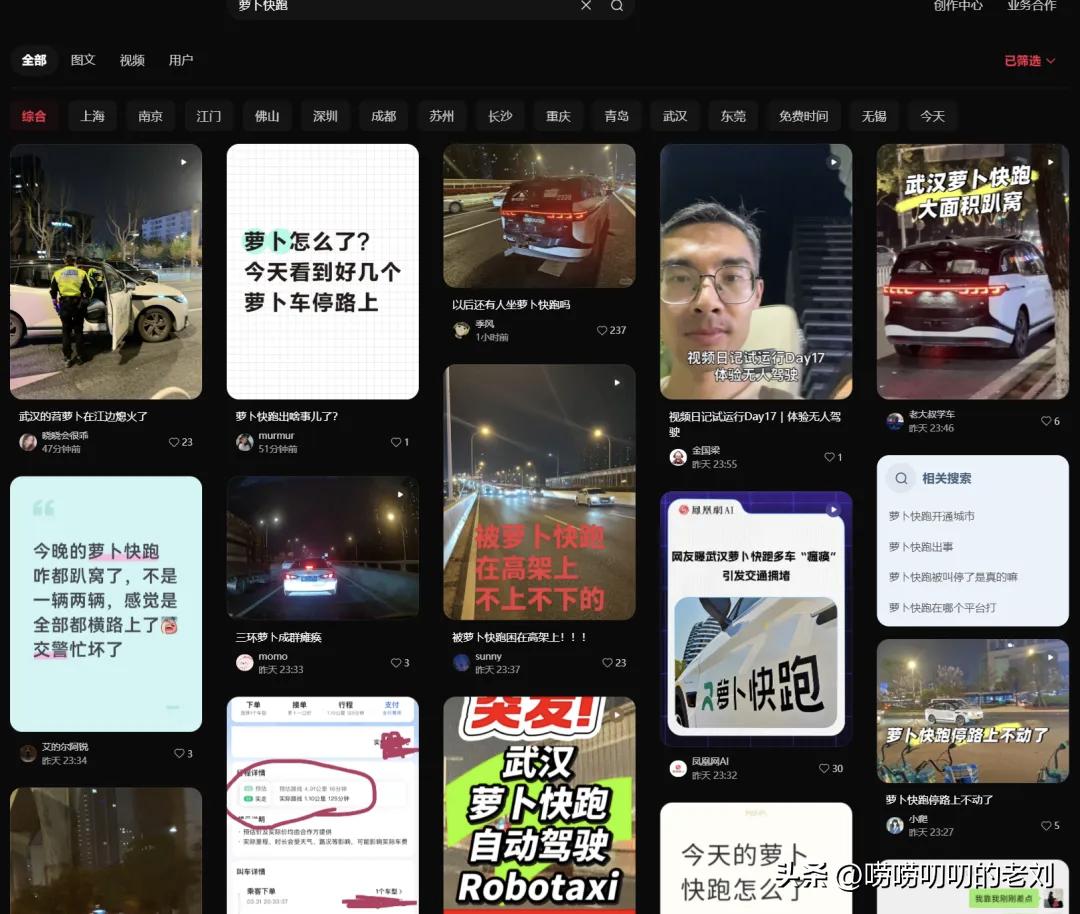Select the 南京 filter chip

150,116
